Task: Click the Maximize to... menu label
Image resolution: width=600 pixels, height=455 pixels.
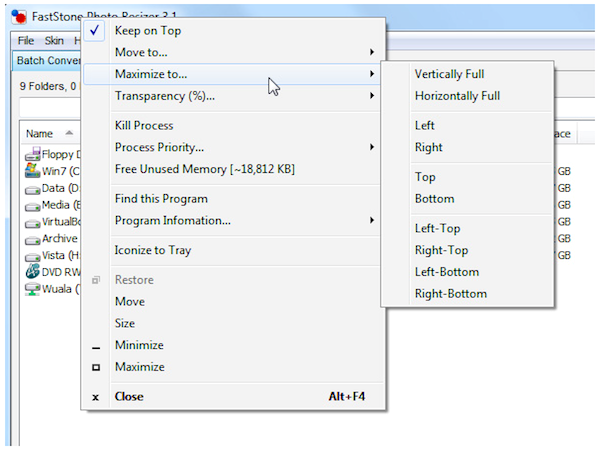Action: pyautogui.click(x=151, y=74)
